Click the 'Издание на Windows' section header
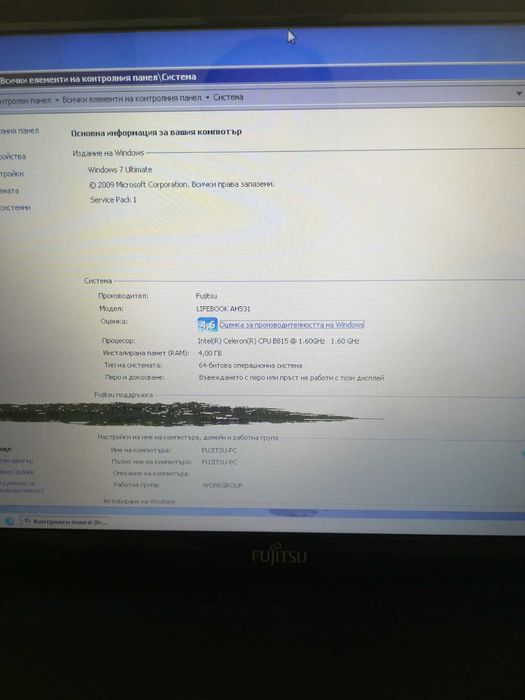 [x=108, y=153]
